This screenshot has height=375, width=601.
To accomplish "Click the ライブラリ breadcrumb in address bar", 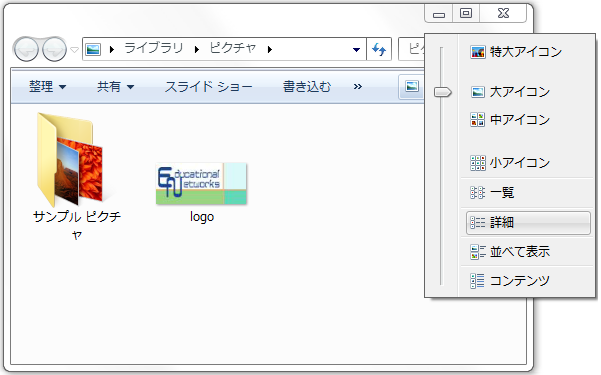I will click(x=154, y=49).
